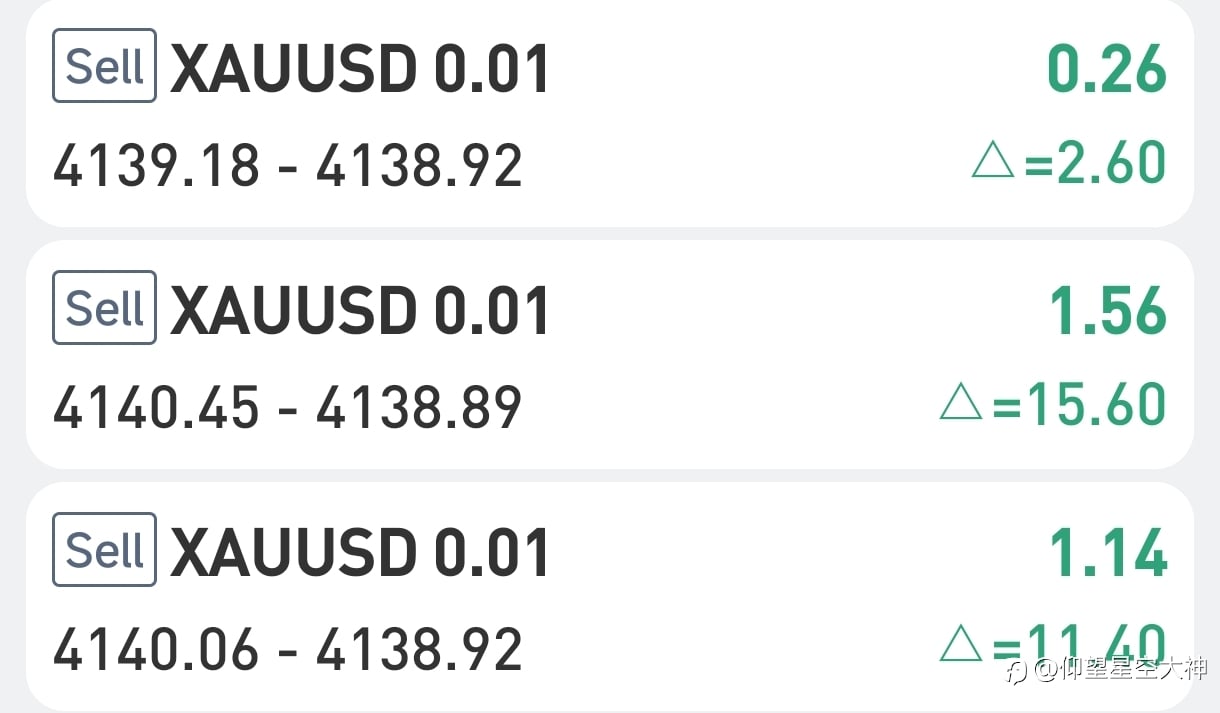
Task: Click the price range 4139.18 - 4138.92
Action: pos(288,165)
